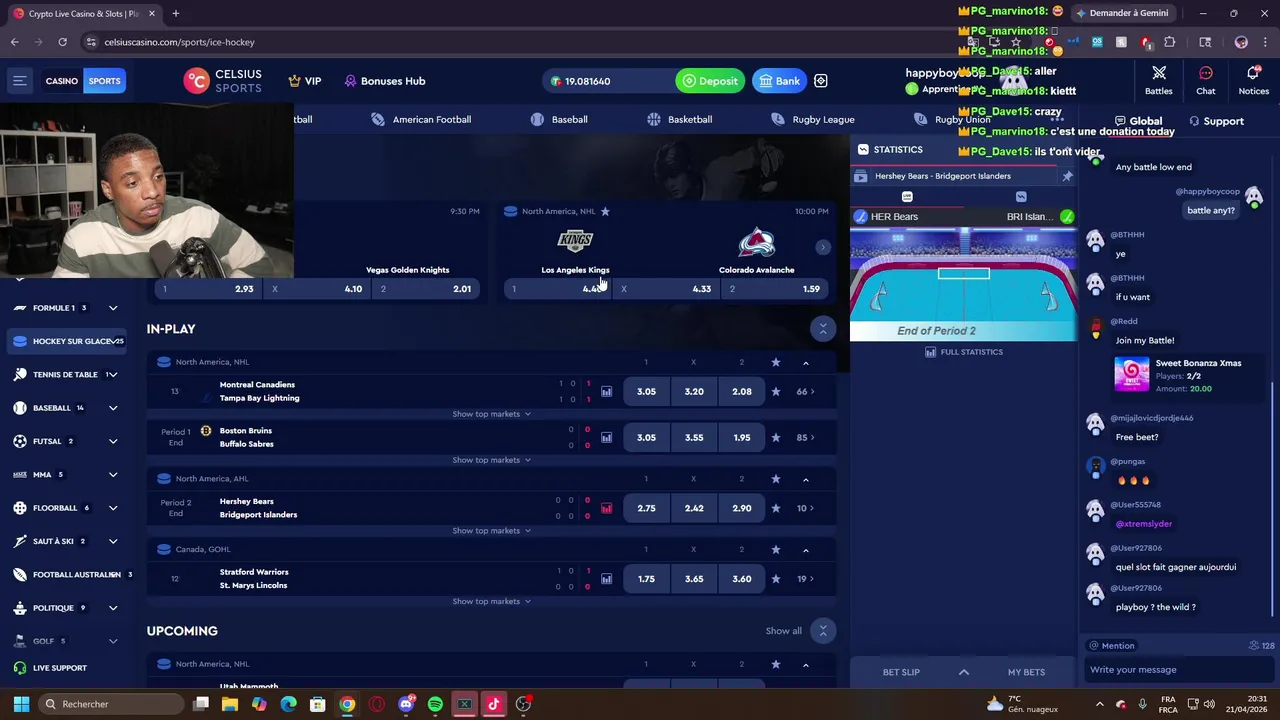The width and height of the screenshot is (1280, 720).
Task: Favorite Boston Bruins vs Buffalo Sabres
Action: coord(776,438)
